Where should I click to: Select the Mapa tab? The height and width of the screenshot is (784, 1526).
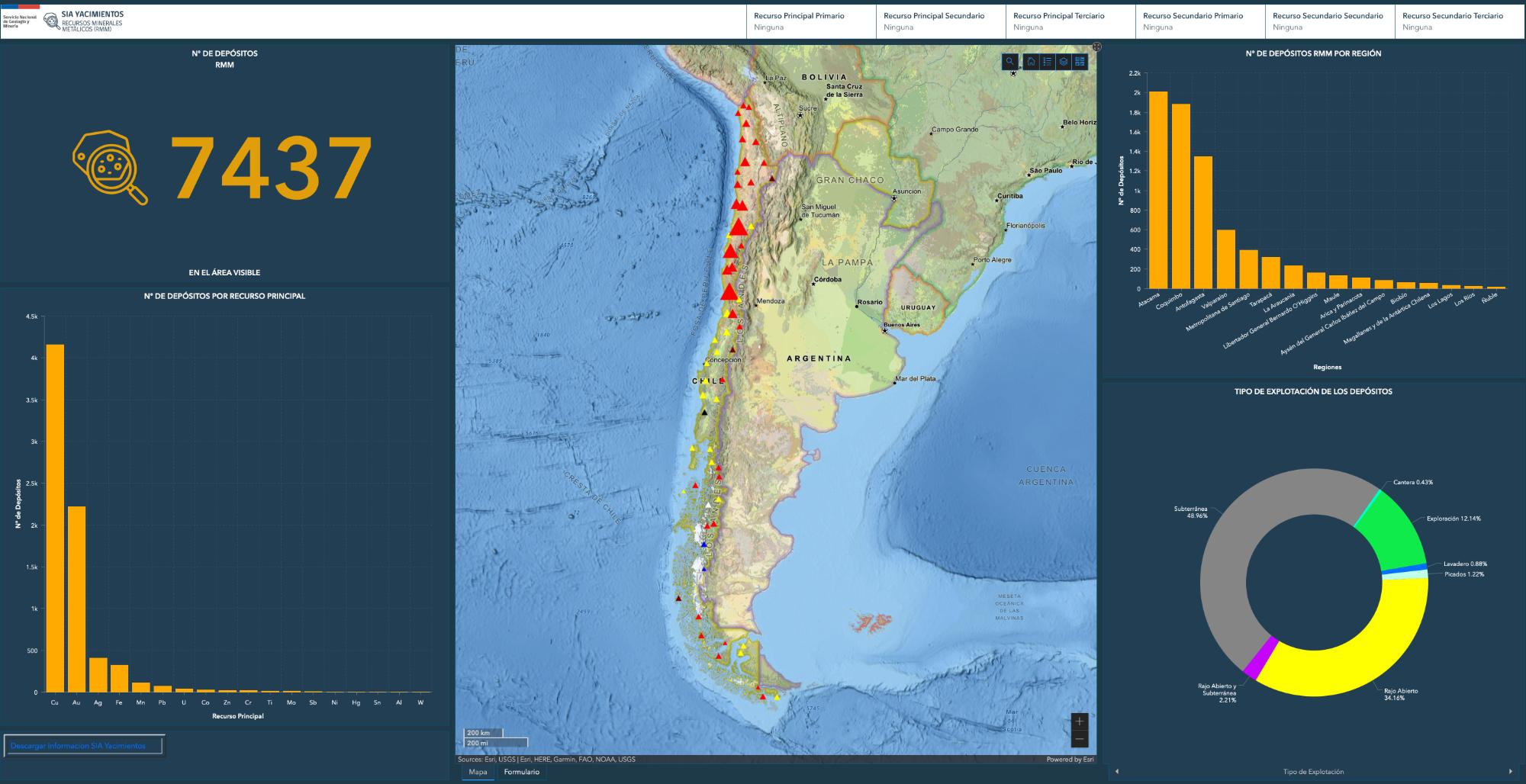478,772
